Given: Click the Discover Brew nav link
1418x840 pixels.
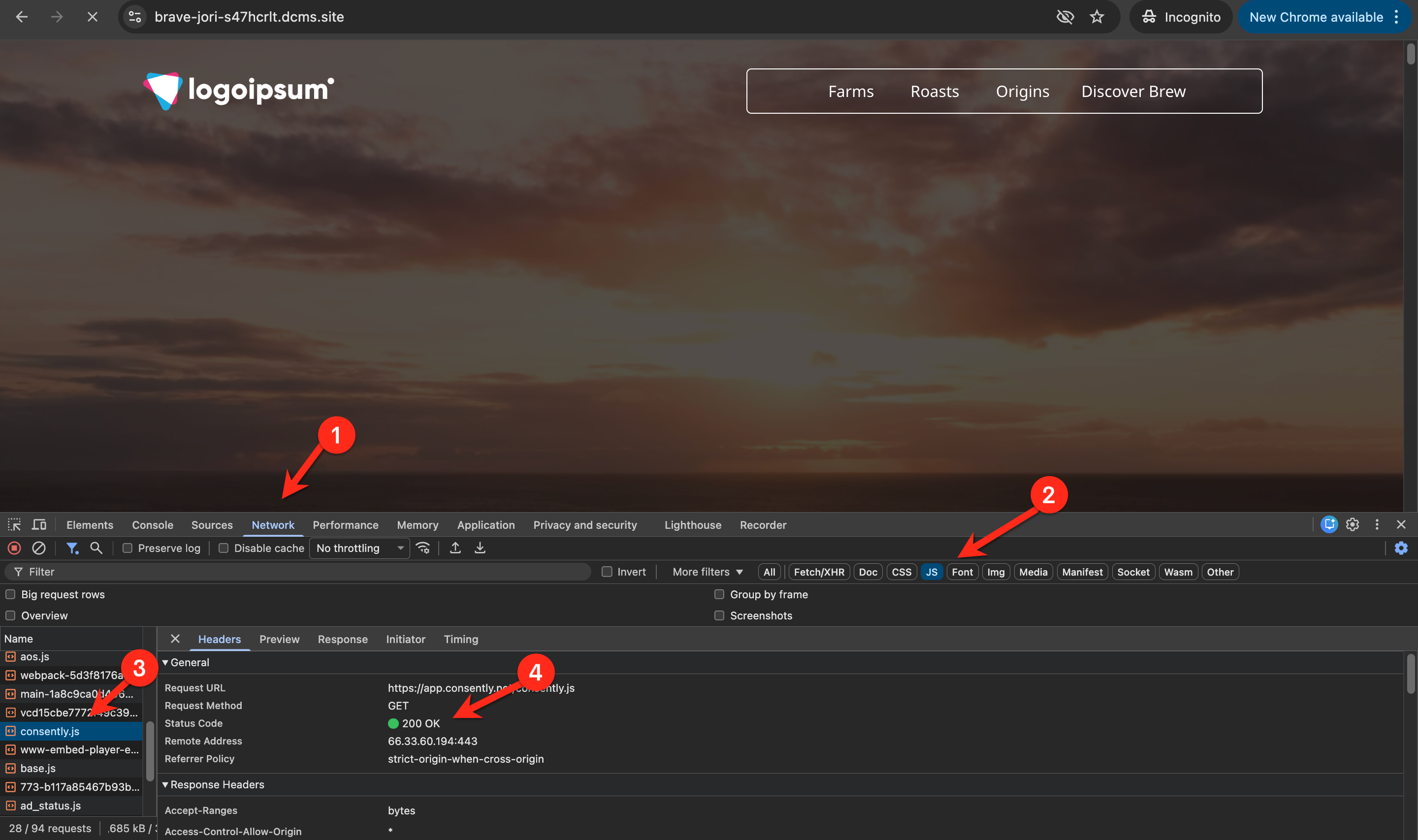Looking at the screenshot, I should coord(1133,91).
